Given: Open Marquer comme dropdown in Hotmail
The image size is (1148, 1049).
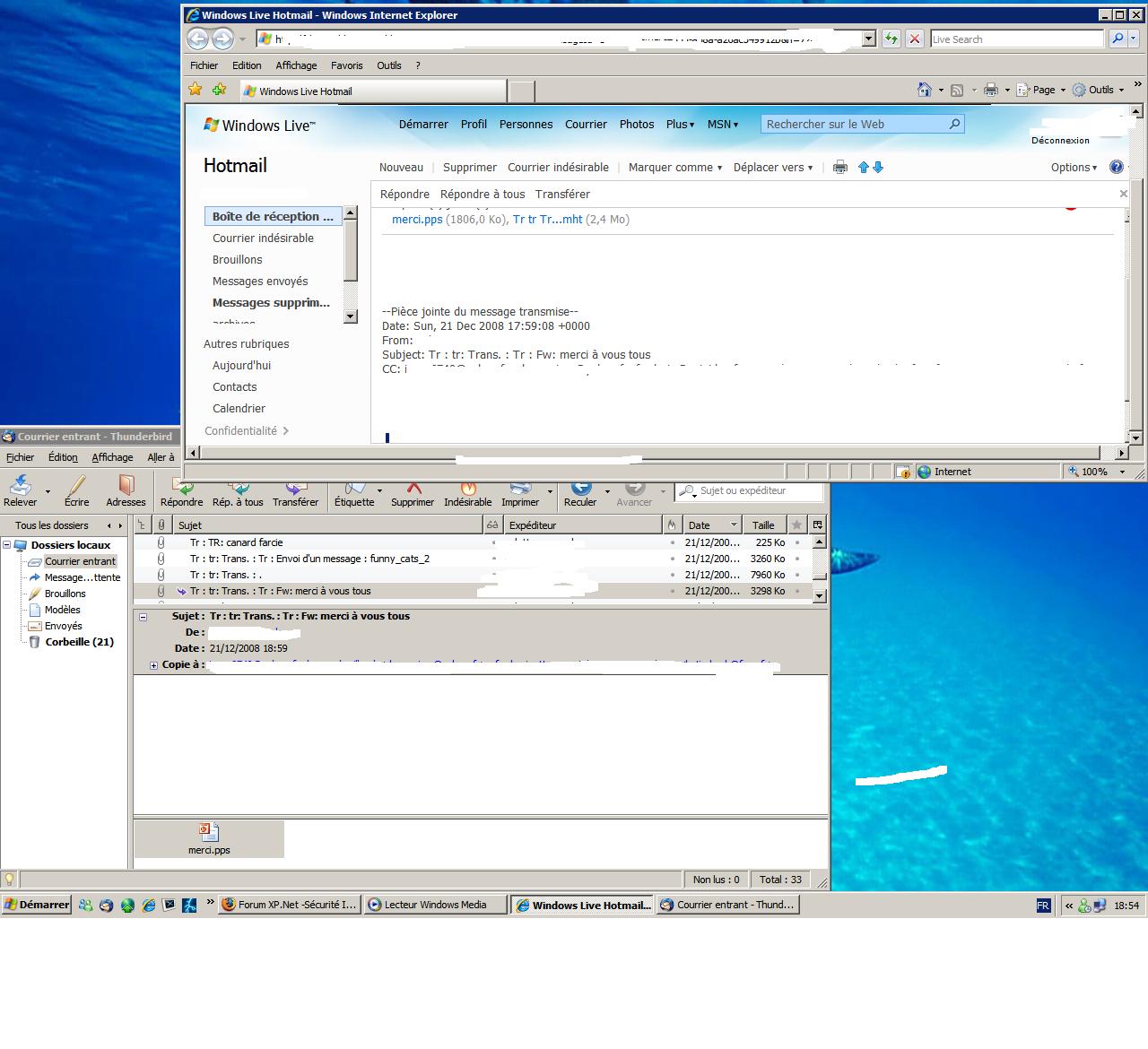Looking at the screenshot, I should pos(674,167).
